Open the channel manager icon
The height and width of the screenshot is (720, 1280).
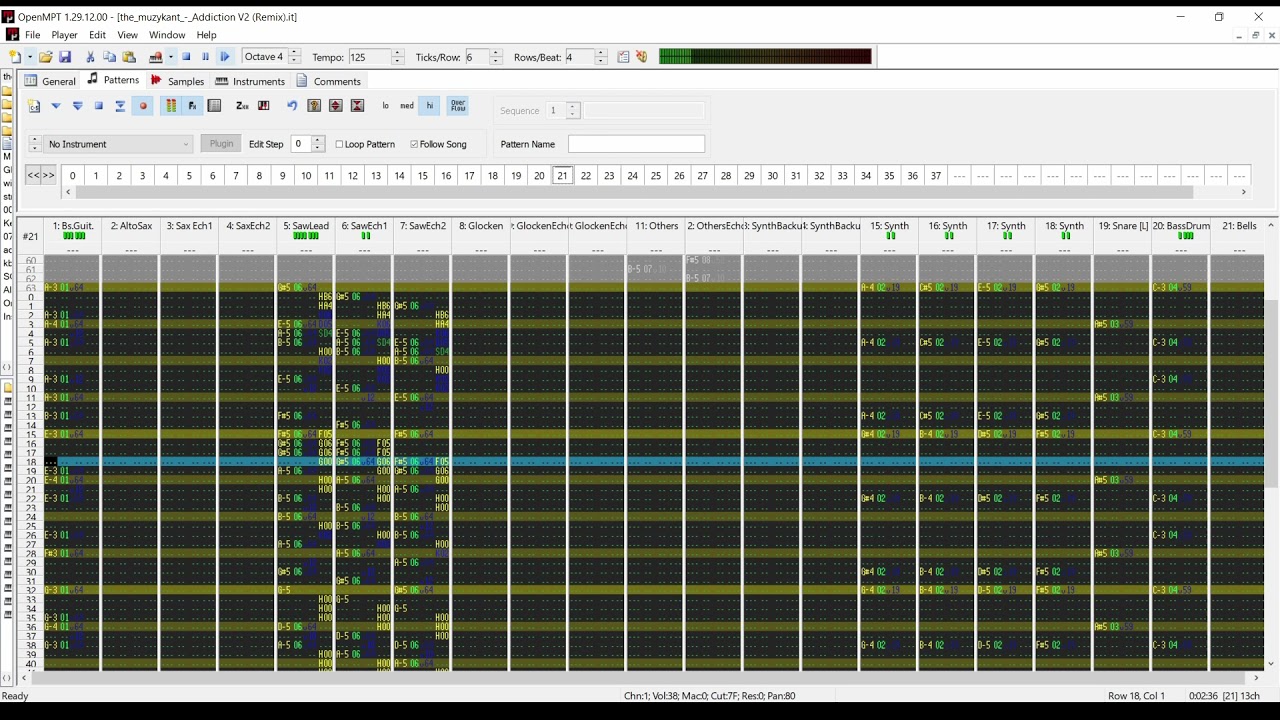click(x=214, y=106)
